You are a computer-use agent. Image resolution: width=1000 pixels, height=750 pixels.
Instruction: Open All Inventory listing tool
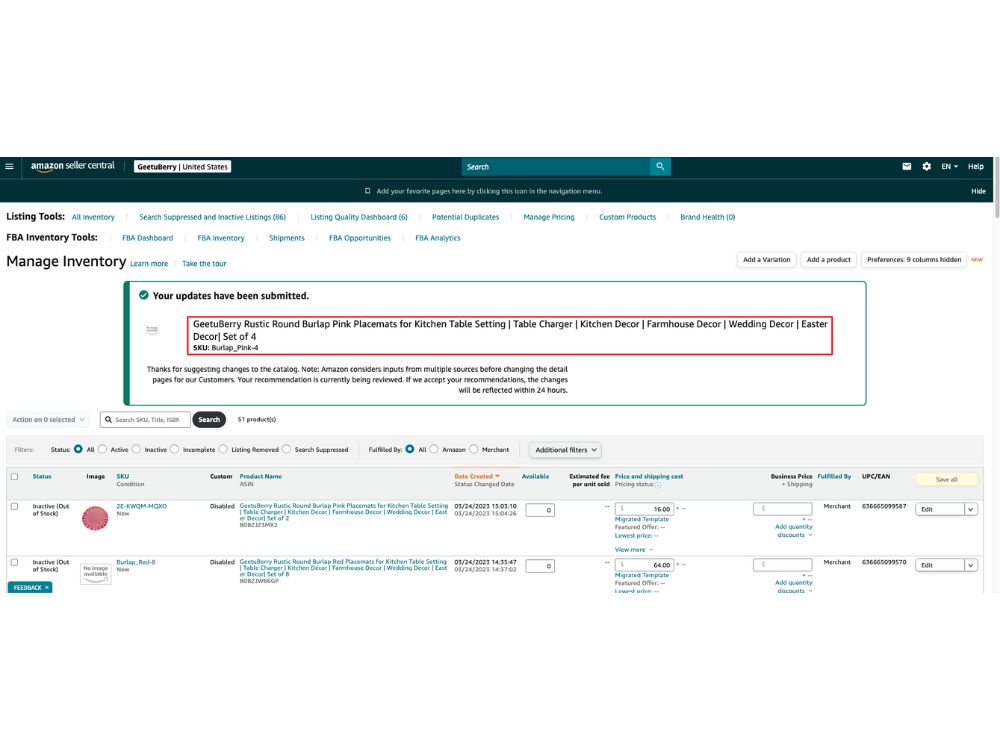tap(93, 217)
